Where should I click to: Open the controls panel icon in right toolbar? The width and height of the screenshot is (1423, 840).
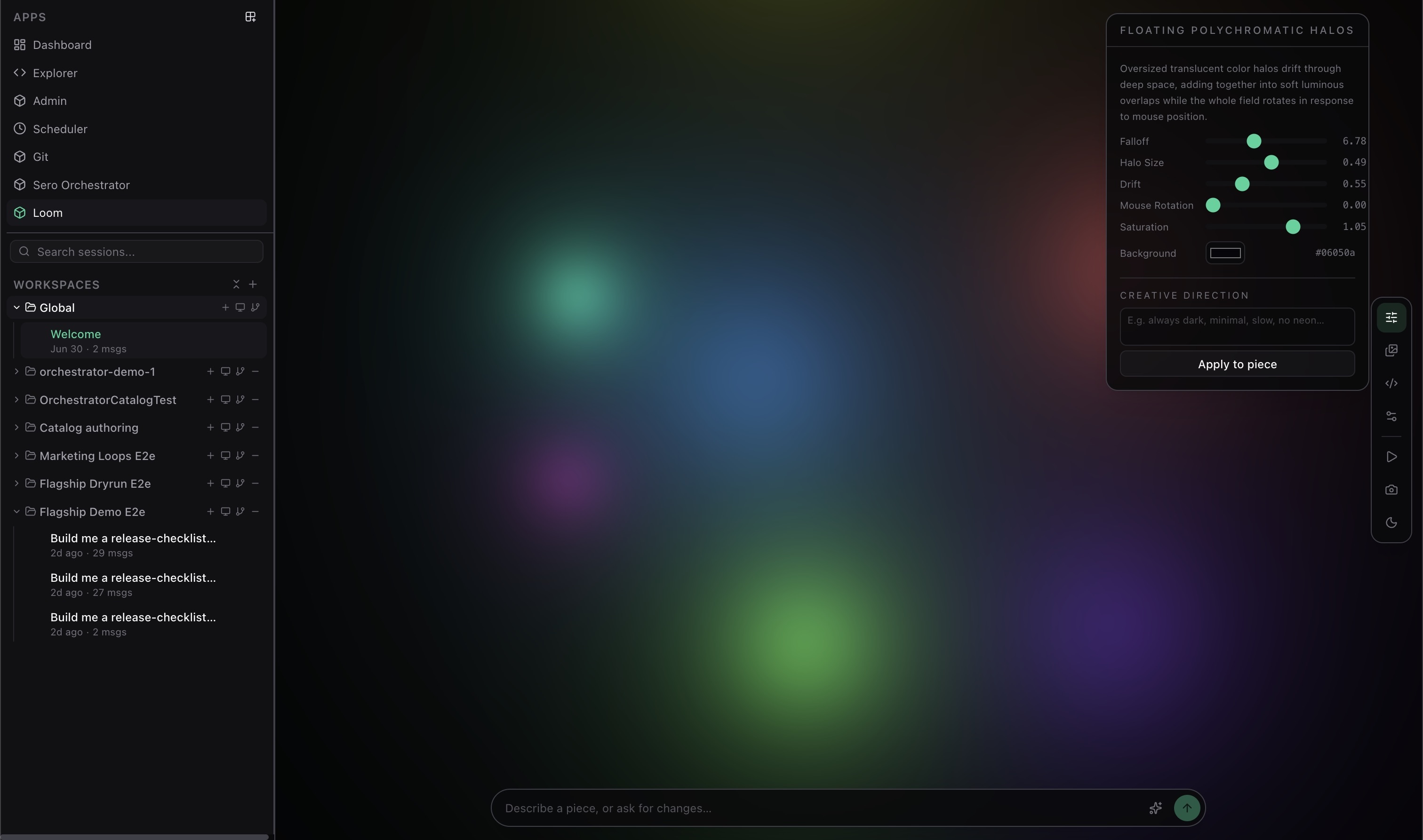(x=1391, y=317)
